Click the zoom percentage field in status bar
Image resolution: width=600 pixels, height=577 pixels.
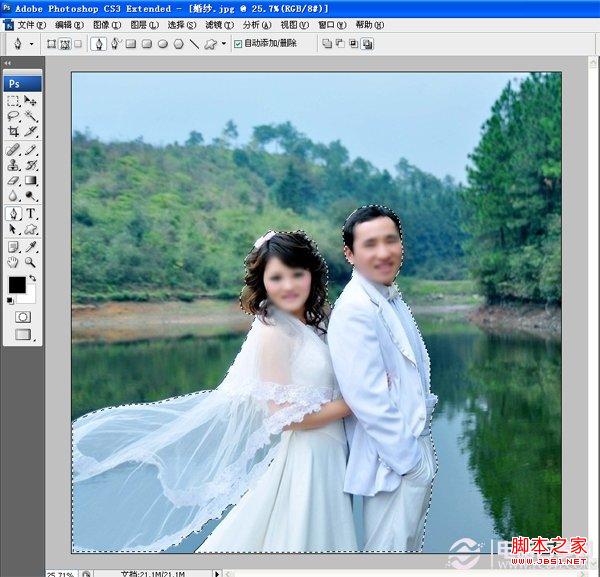(61, 574)
